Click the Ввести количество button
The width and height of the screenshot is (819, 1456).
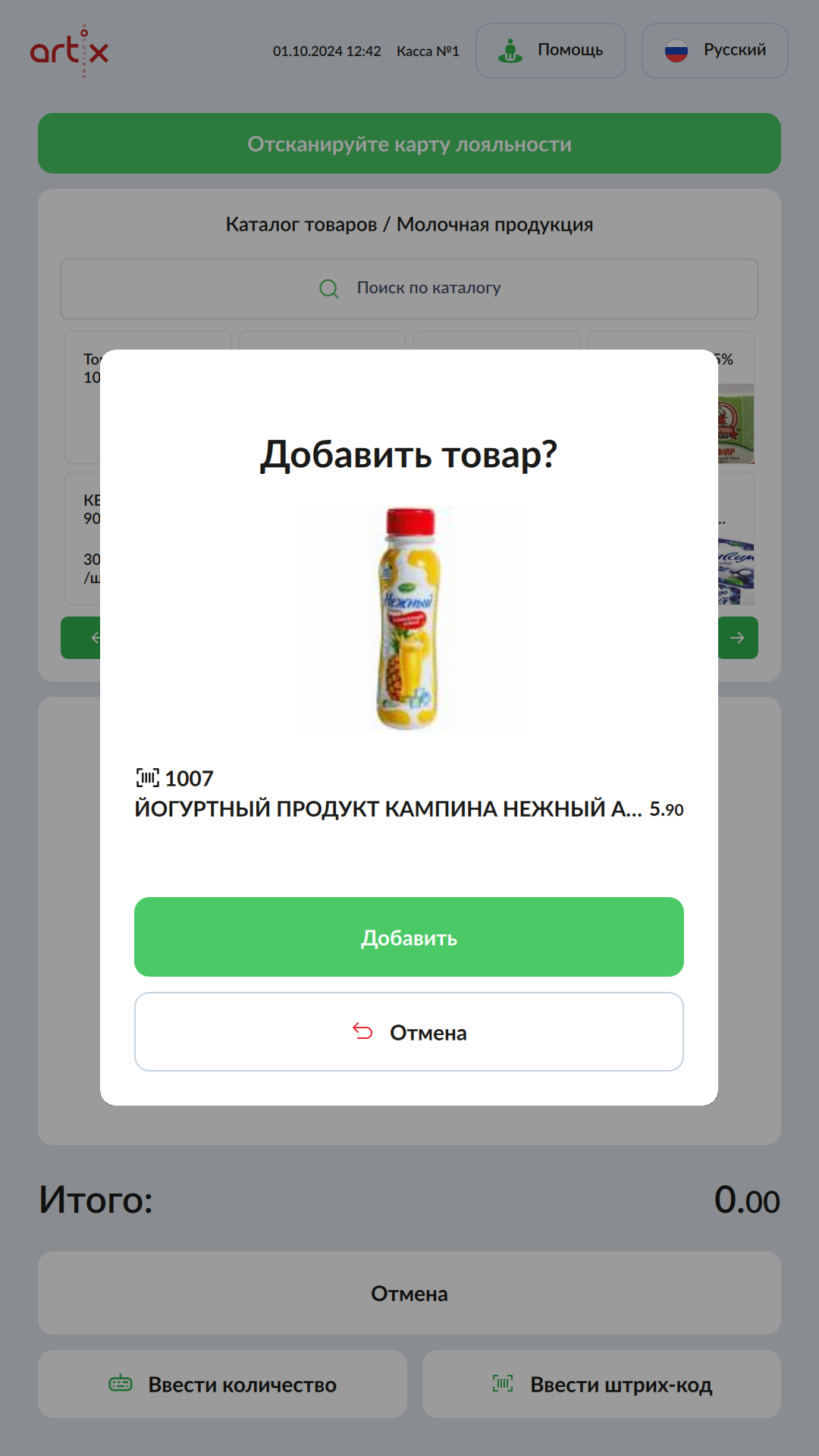click(222, 1384)
